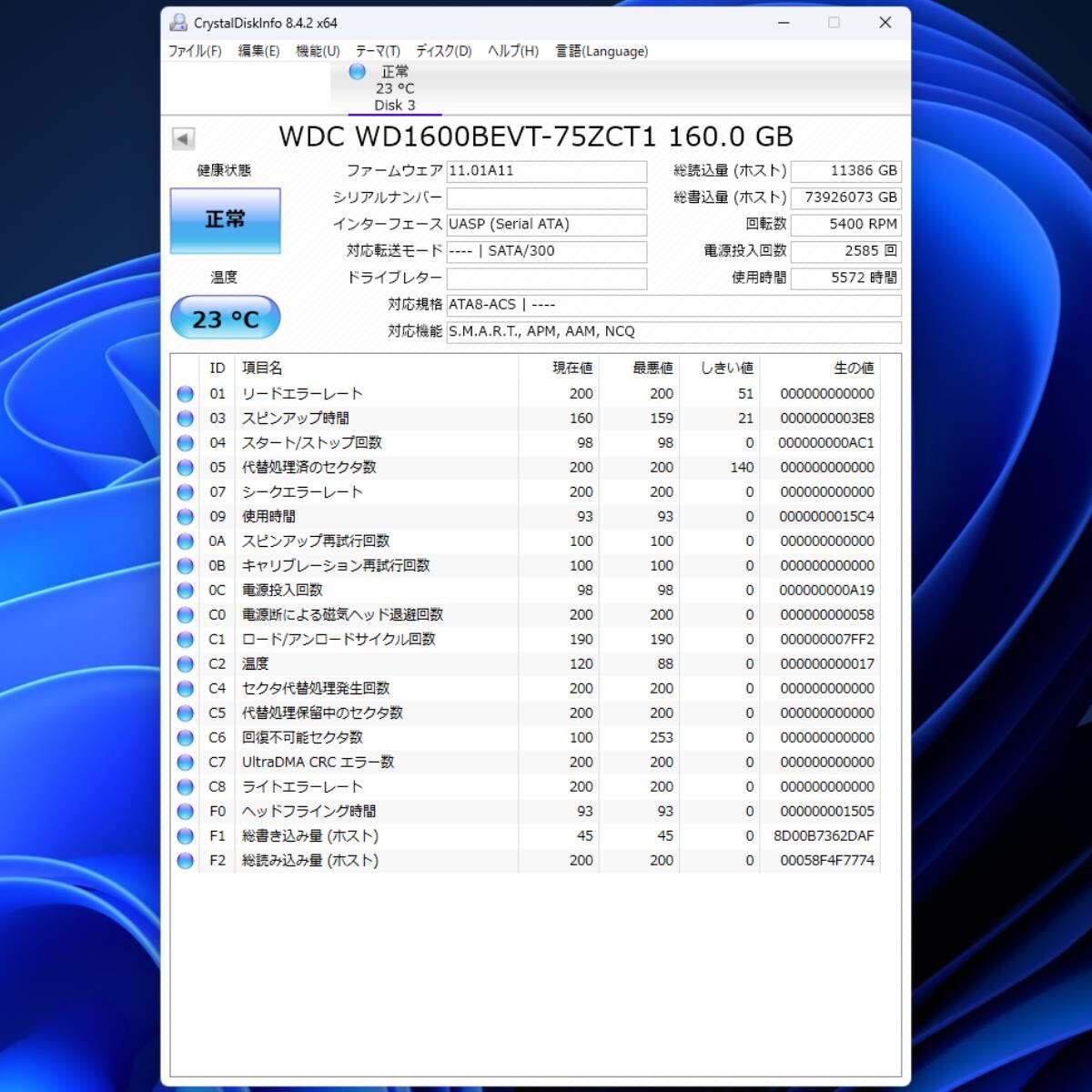Click status orb for リードエラーレート row
Viewport: 1092px width, 1092px height.
tap(186, 394)
